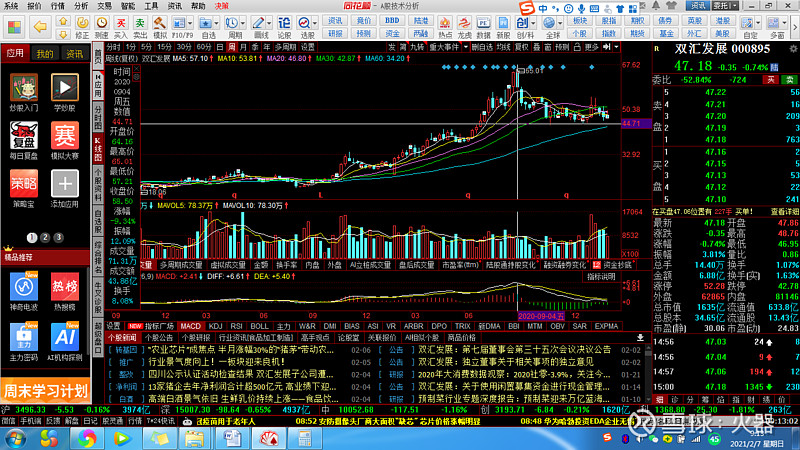Open the 分析 menu
Viewport: 800px width, 450px height.
81,6
